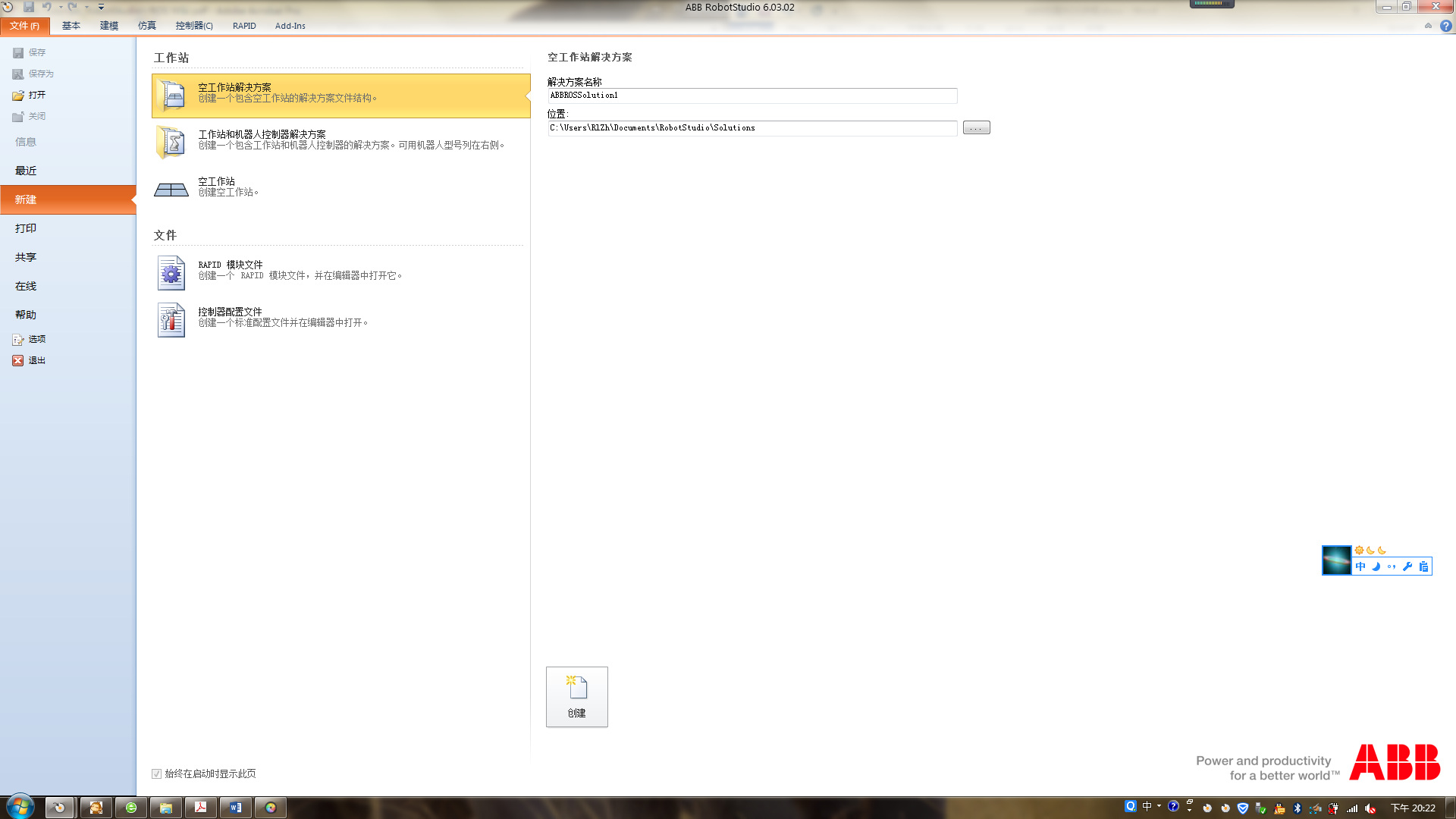Select the 新建 backstage page
This screenshot has width=1456, height=819.
[67, 199]
